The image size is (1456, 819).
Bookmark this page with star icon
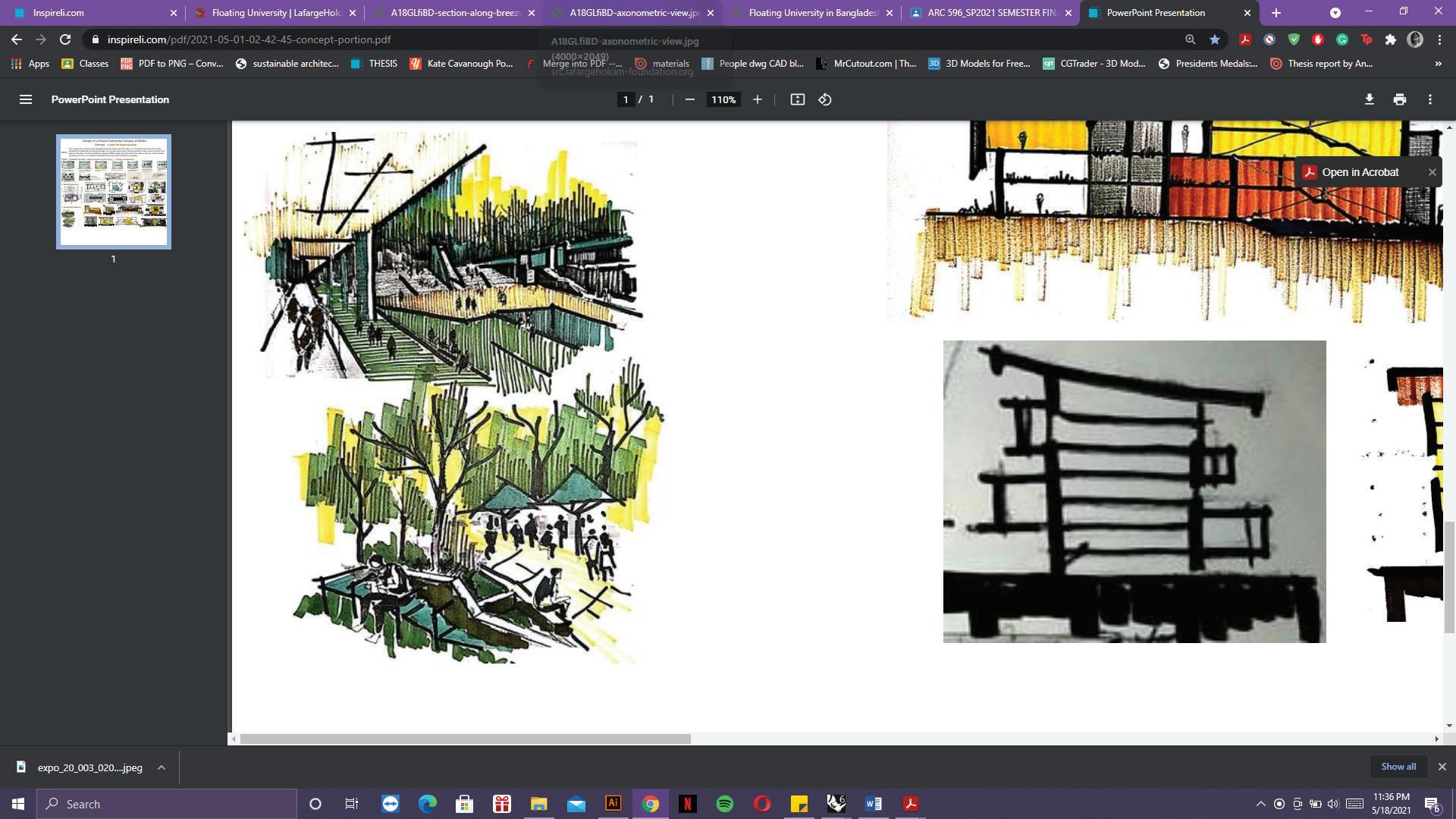[x=1214, y=39]
